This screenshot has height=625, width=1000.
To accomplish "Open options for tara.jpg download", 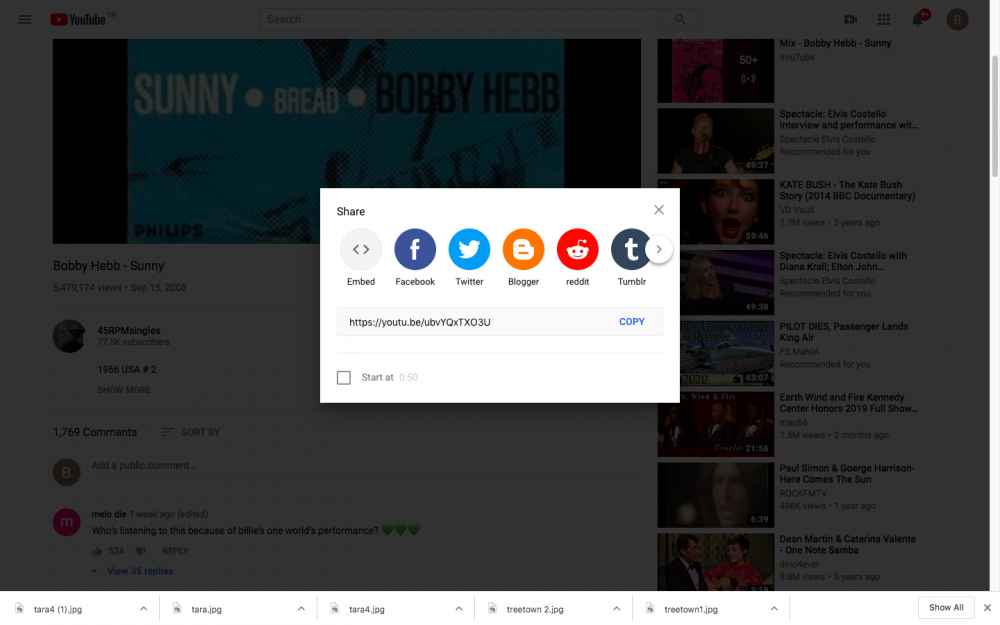I will click(301, 608).
